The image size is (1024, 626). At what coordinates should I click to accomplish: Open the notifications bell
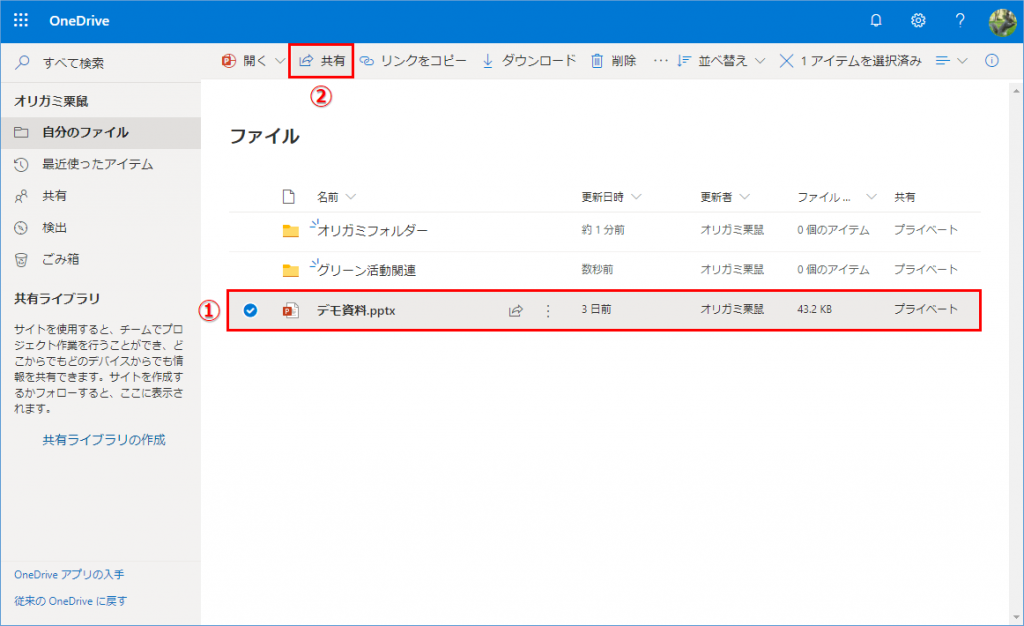tap(876, 20)
